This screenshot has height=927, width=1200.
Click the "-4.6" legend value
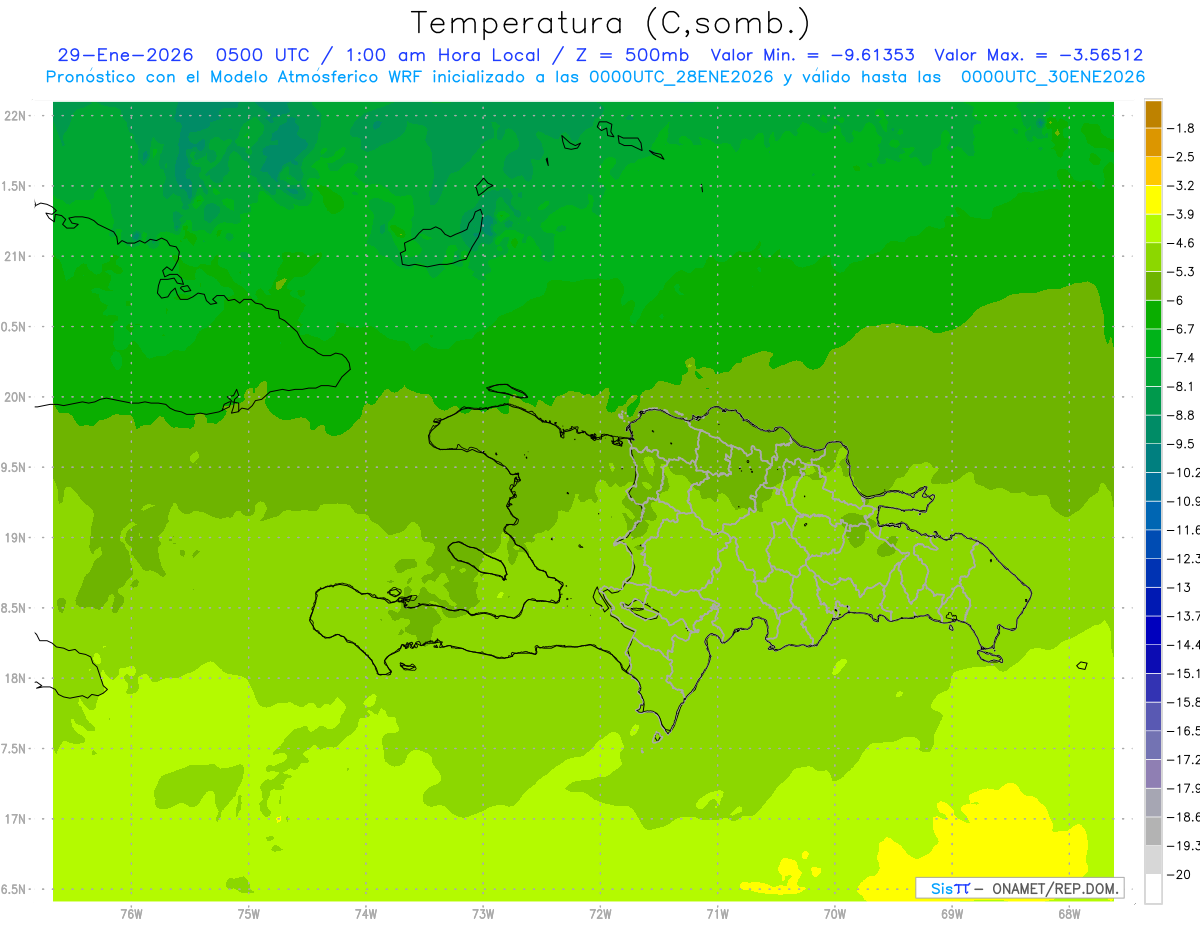[1181, 243]
